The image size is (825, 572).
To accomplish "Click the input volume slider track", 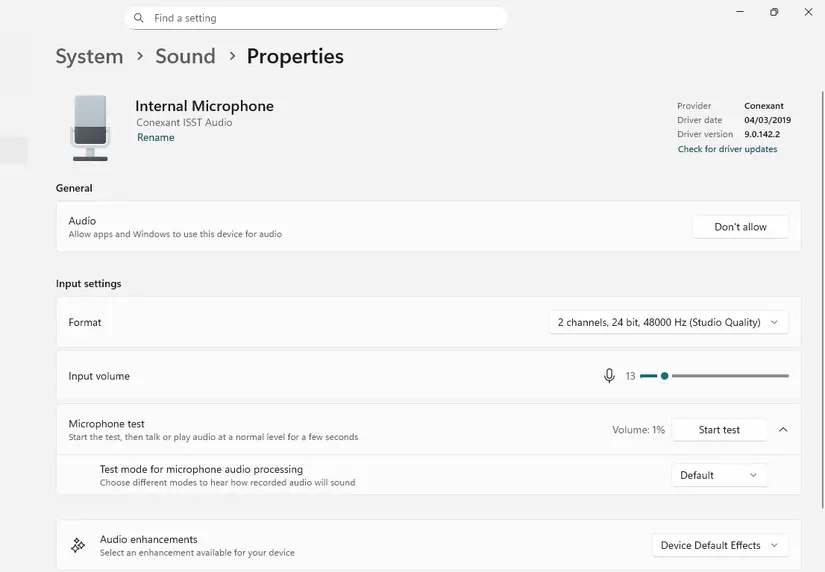I will pyautogui.click(x=730, y=376).
